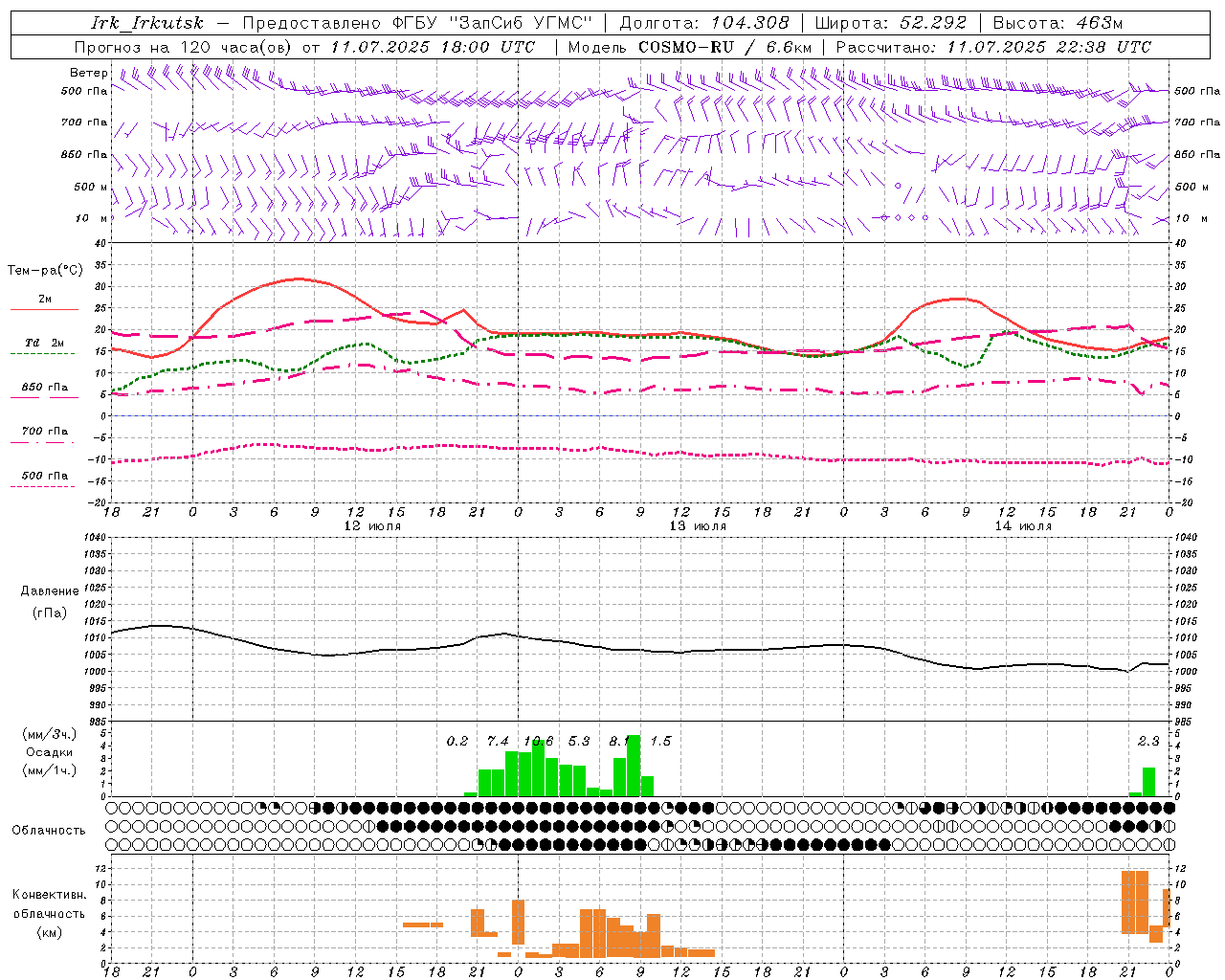Click the red 2м temperature legend entry
The width and height of the screenshot is (1225, 980).
[x=44, y=301]
